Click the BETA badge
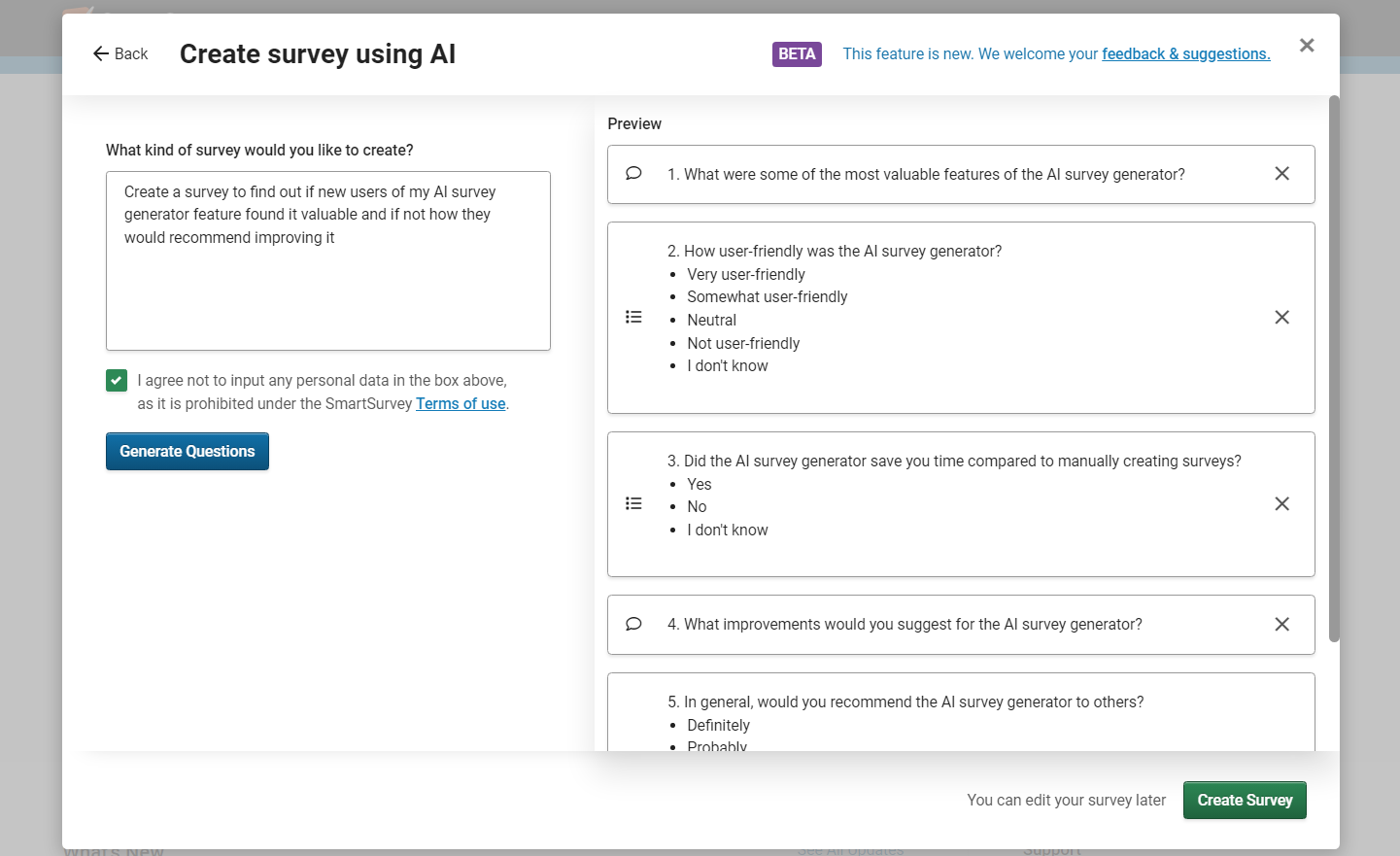Screen dimensions: 1400x856 [797, 53]
